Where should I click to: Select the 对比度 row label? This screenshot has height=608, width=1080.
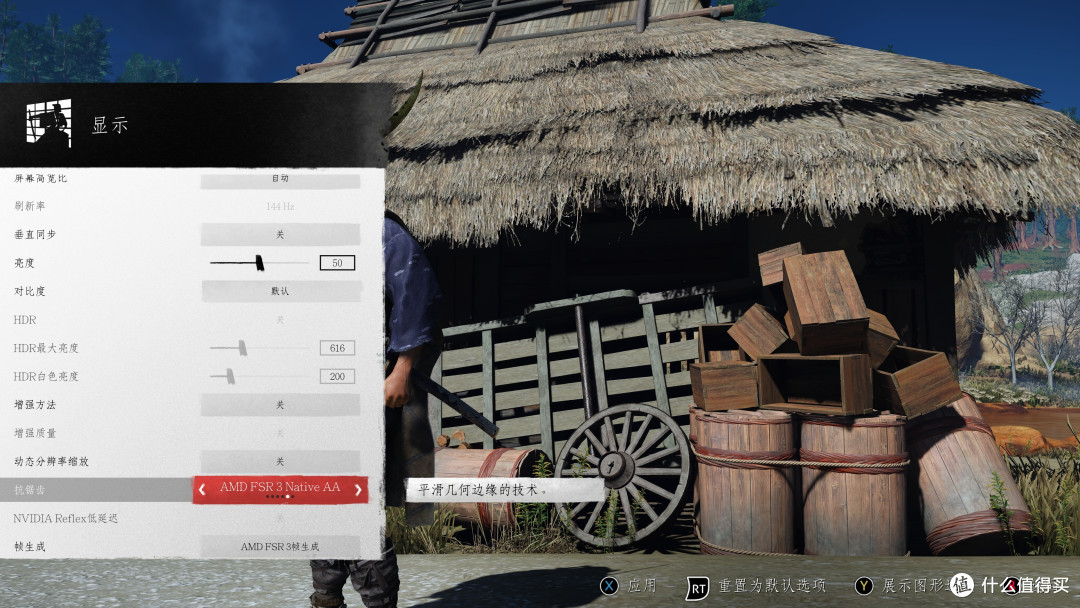point(30,291)
